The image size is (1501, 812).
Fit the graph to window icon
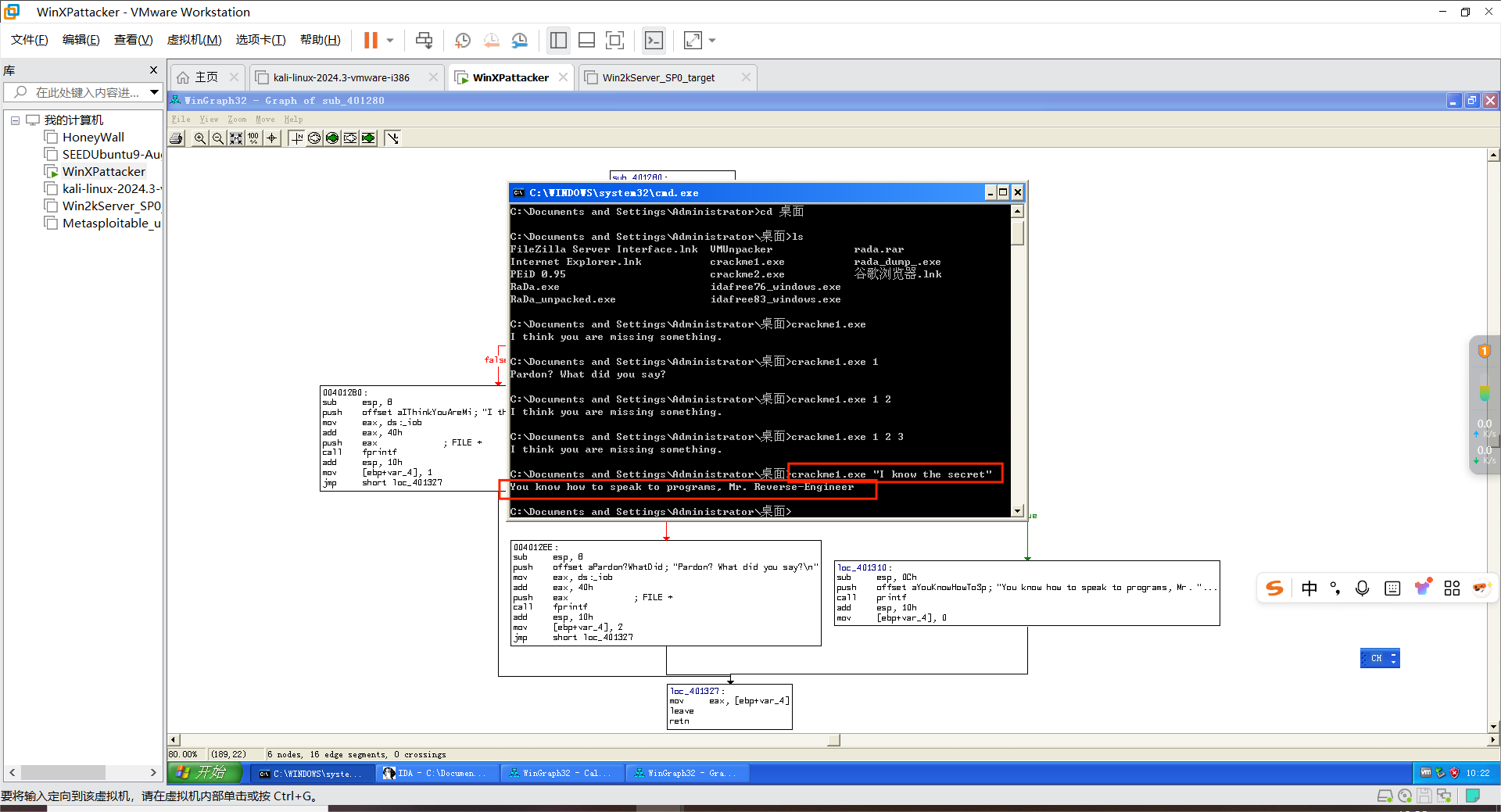pyautogui.click(x=235, y=138)
